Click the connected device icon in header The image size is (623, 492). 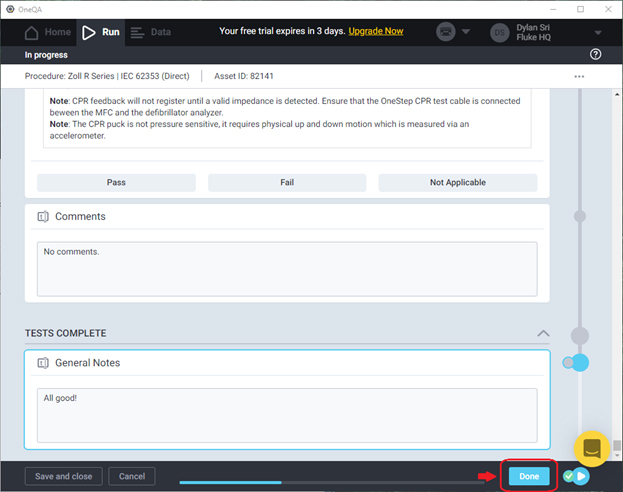446,32
